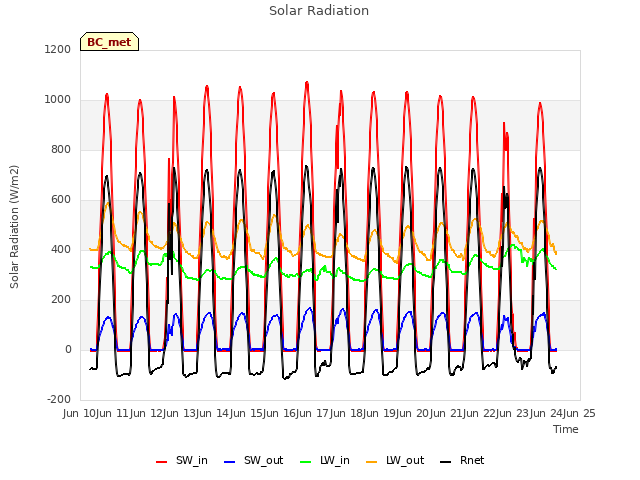Click the black Rnet legend swatch

[446, 462]
